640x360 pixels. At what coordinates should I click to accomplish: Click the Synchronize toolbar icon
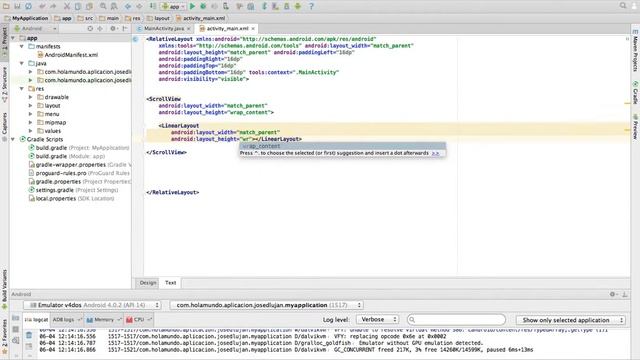click(29, 6)
